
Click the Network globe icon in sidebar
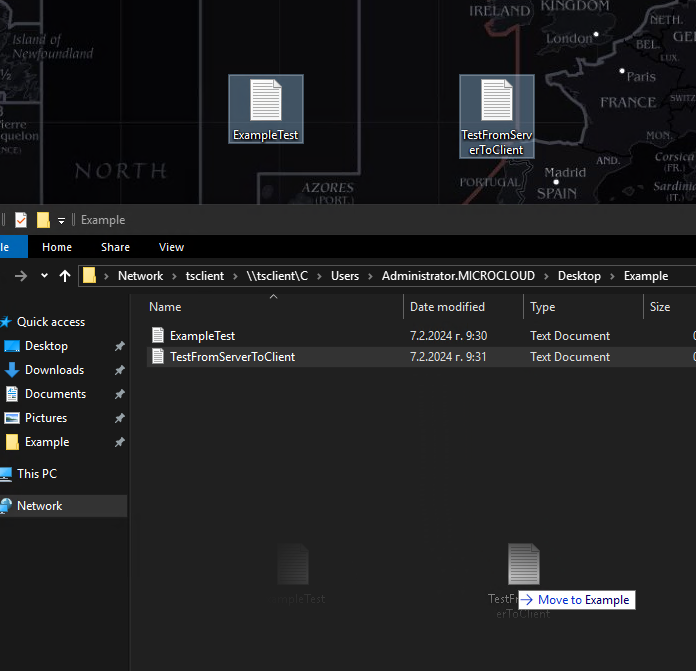pos(5,505)
